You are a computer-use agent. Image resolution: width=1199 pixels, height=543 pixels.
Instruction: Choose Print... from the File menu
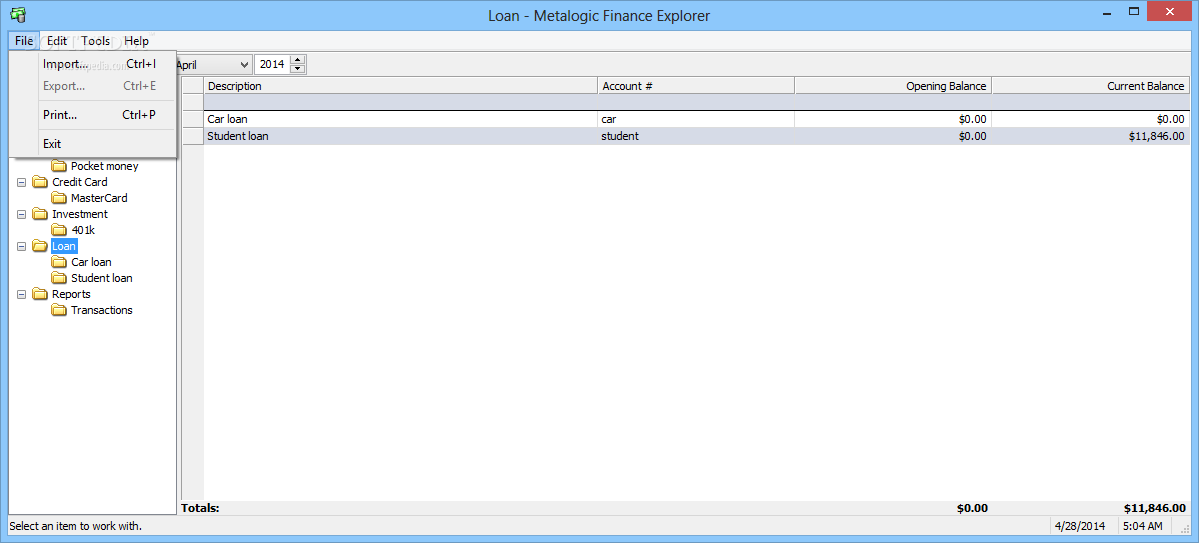[93, 115]
